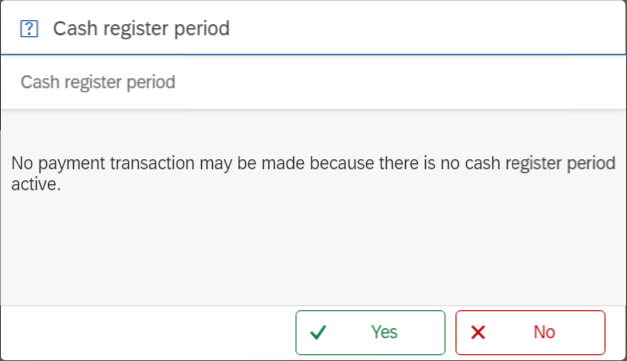Click the gray area above the message text
The width and height of the screenshot is (627, 361).
[314, 132]
